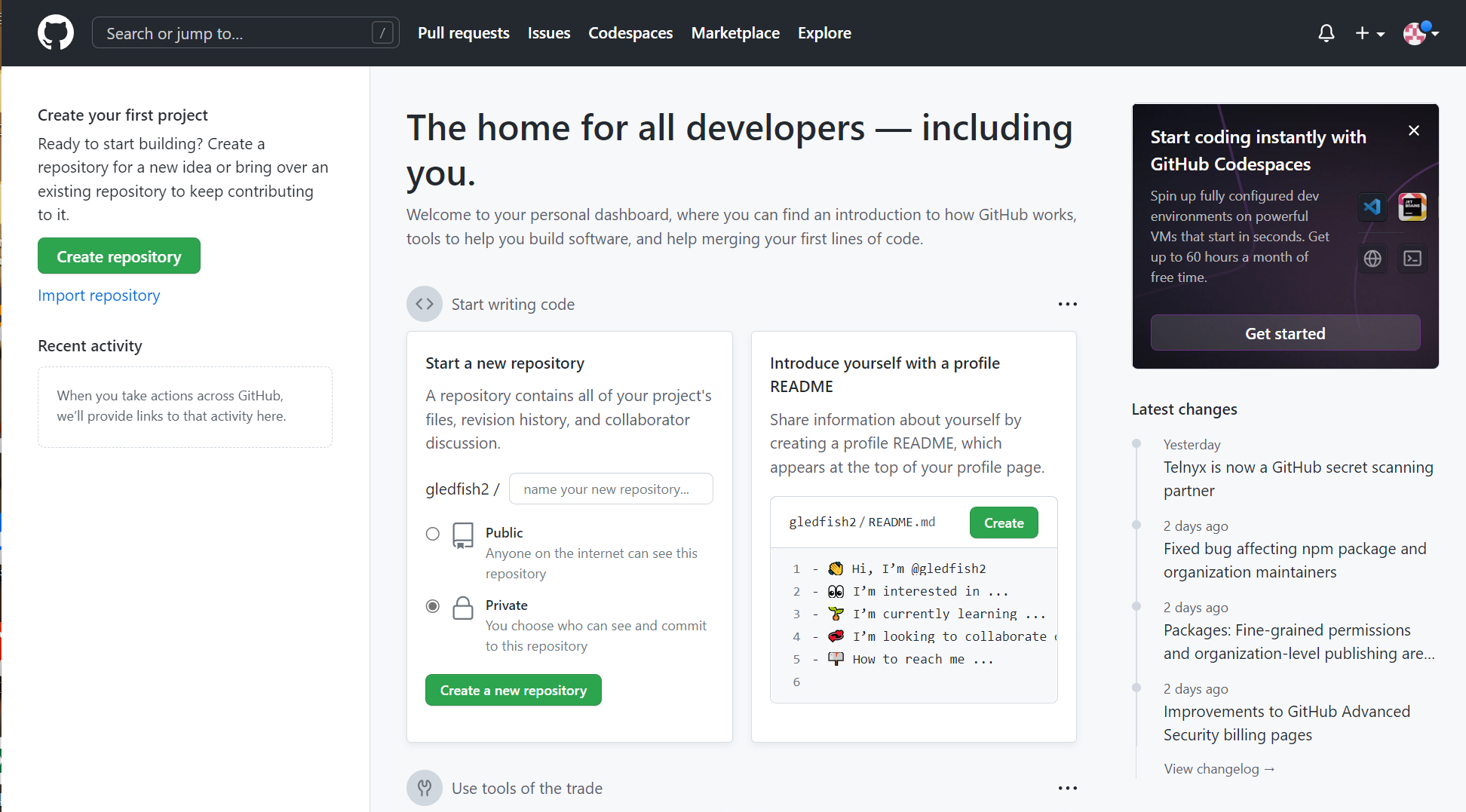Image resolution: width=1466 pixels, height=812 pixels.
Task: Open the three-dot menu for Start writing code
Action: coord(1067,304)
